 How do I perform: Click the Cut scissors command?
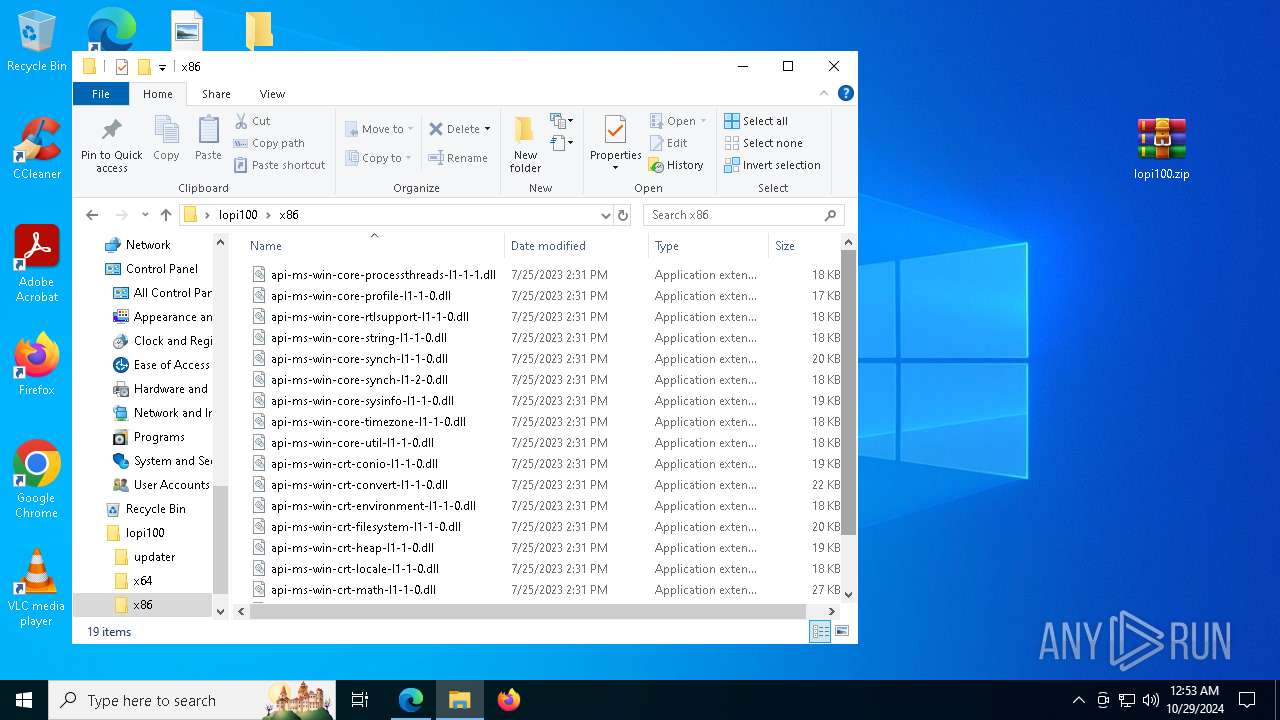pos(252,121)
